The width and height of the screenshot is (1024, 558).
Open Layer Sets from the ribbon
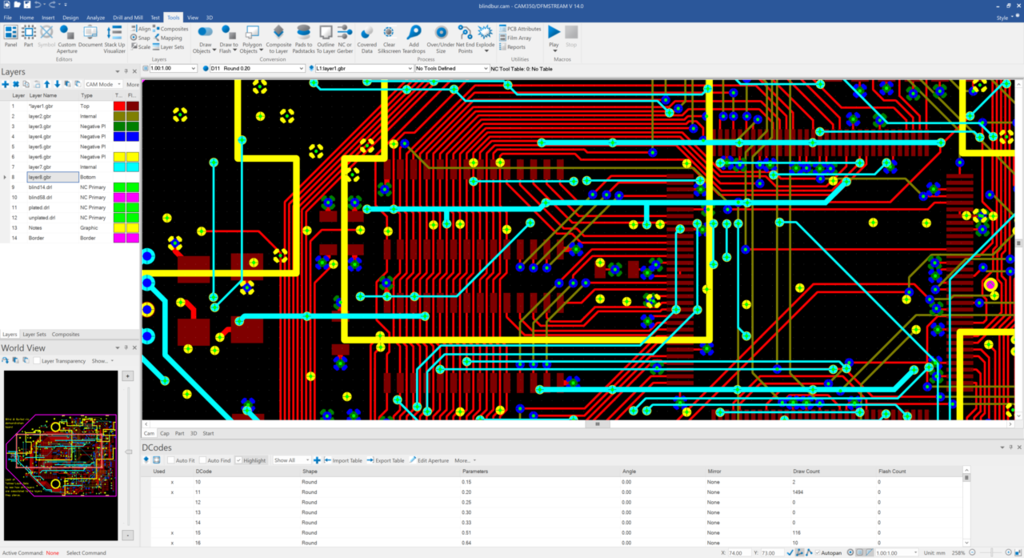pyautogui.click(x=168, y=47)
